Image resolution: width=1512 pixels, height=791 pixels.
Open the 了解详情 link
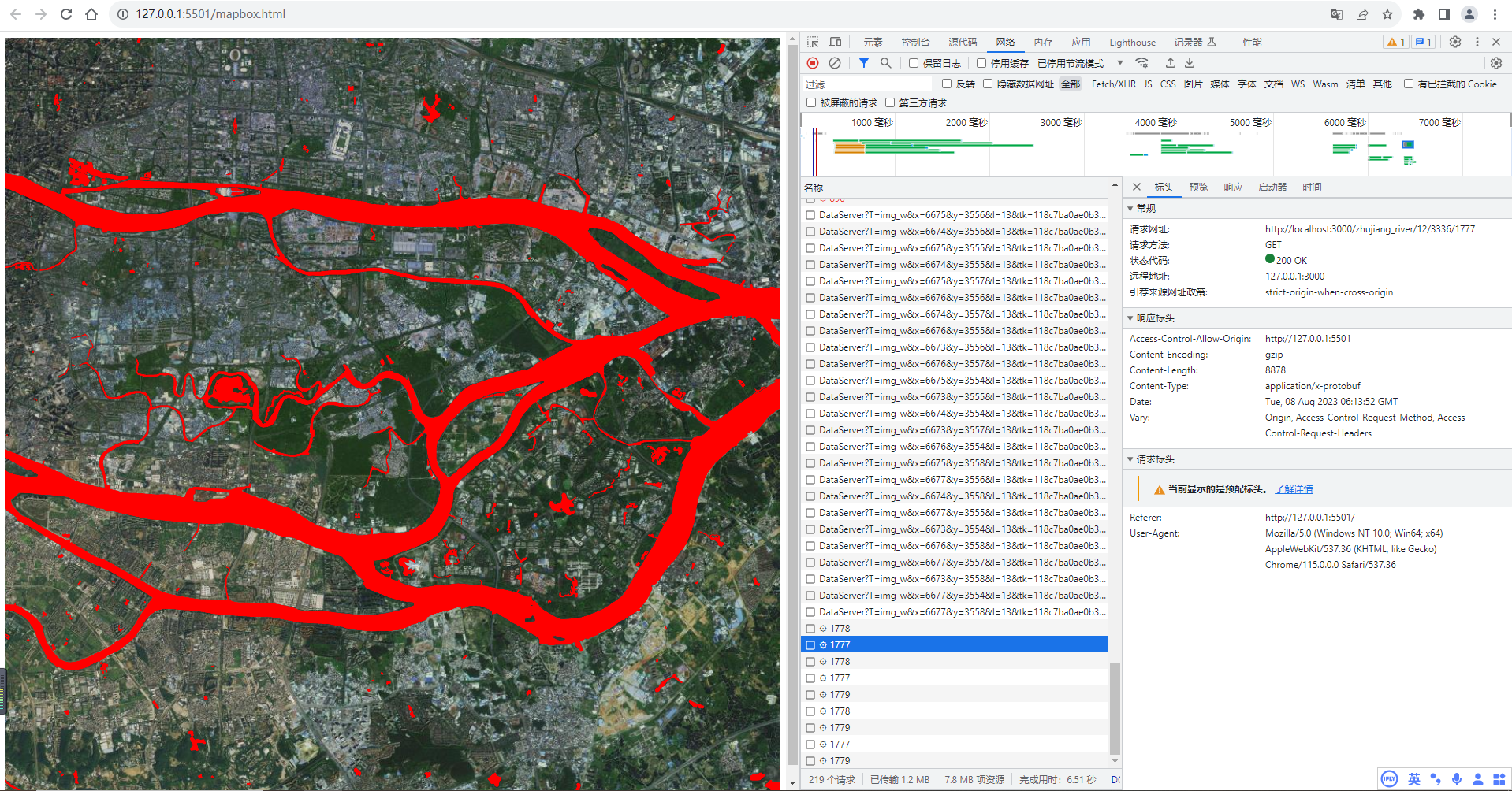click(1294, 489)
